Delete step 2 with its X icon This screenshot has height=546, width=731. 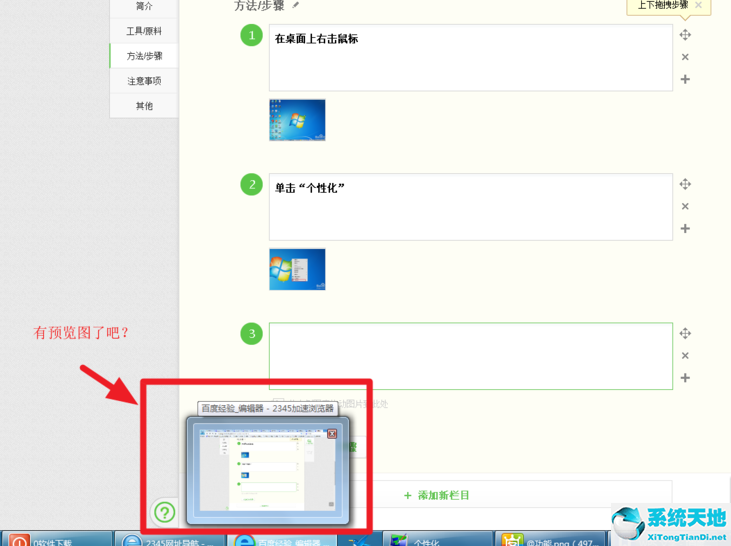pos(685,206)
